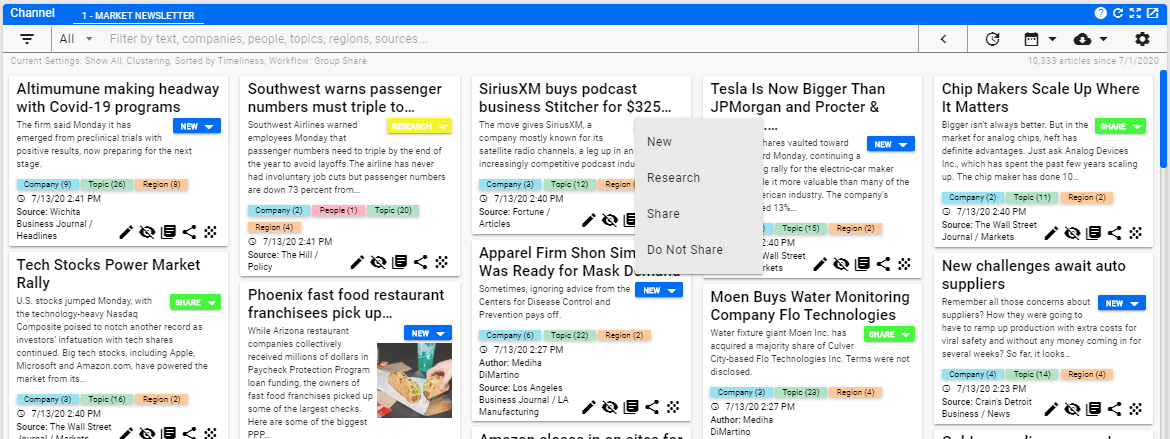Open NEW status dropdown on Altimumune card
Viewport: 1170px width, 439px height.
197,126
